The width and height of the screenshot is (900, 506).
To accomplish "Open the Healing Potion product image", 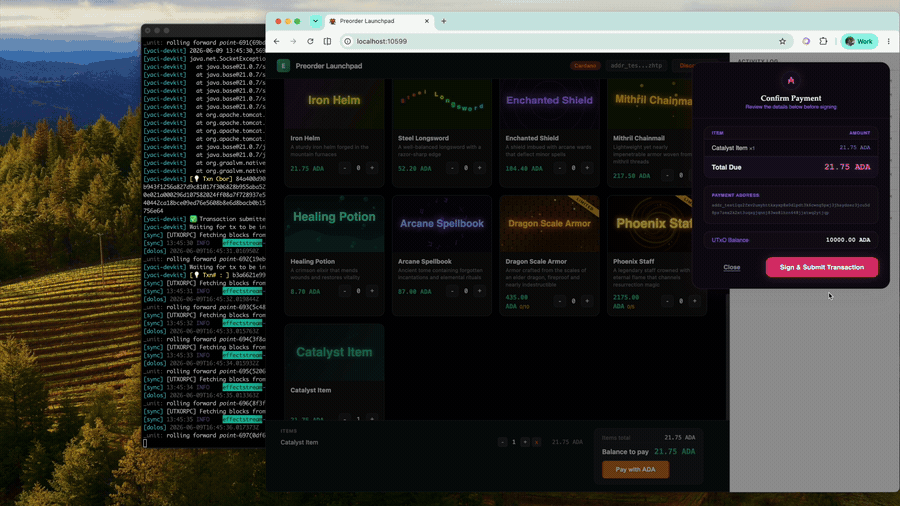I will click(334, 224).
